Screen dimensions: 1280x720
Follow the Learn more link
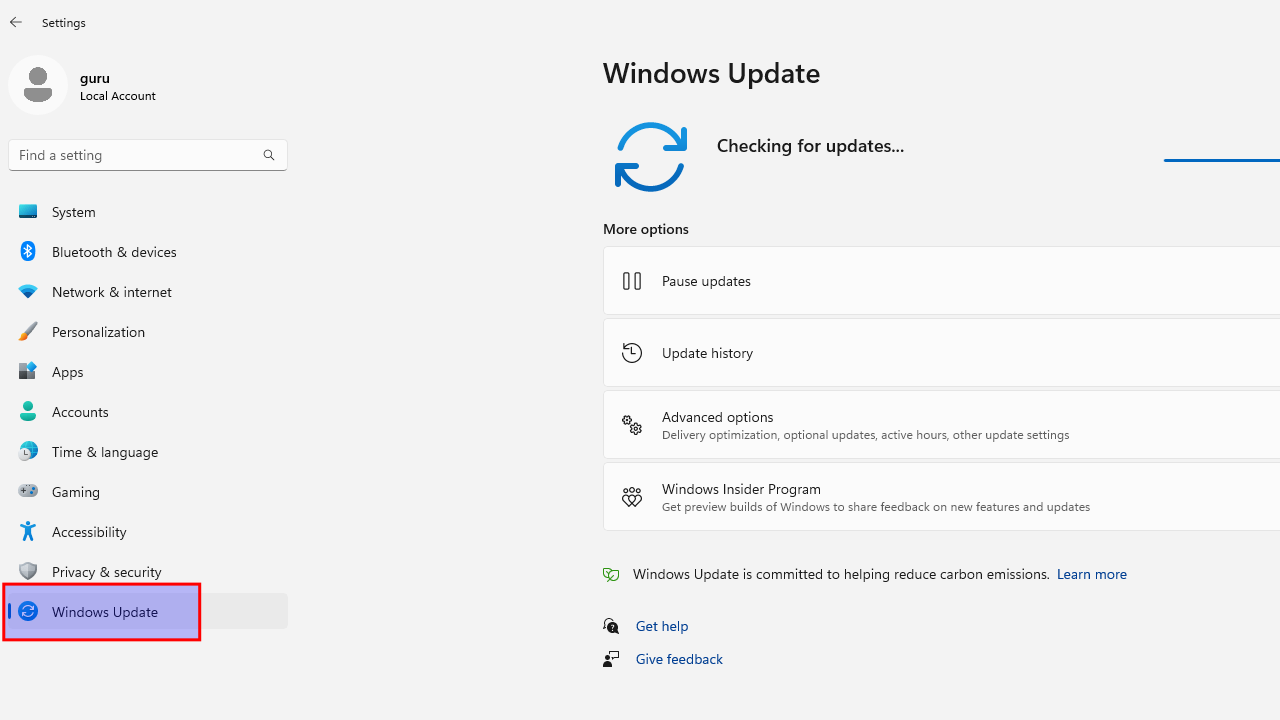point(1091,574)
